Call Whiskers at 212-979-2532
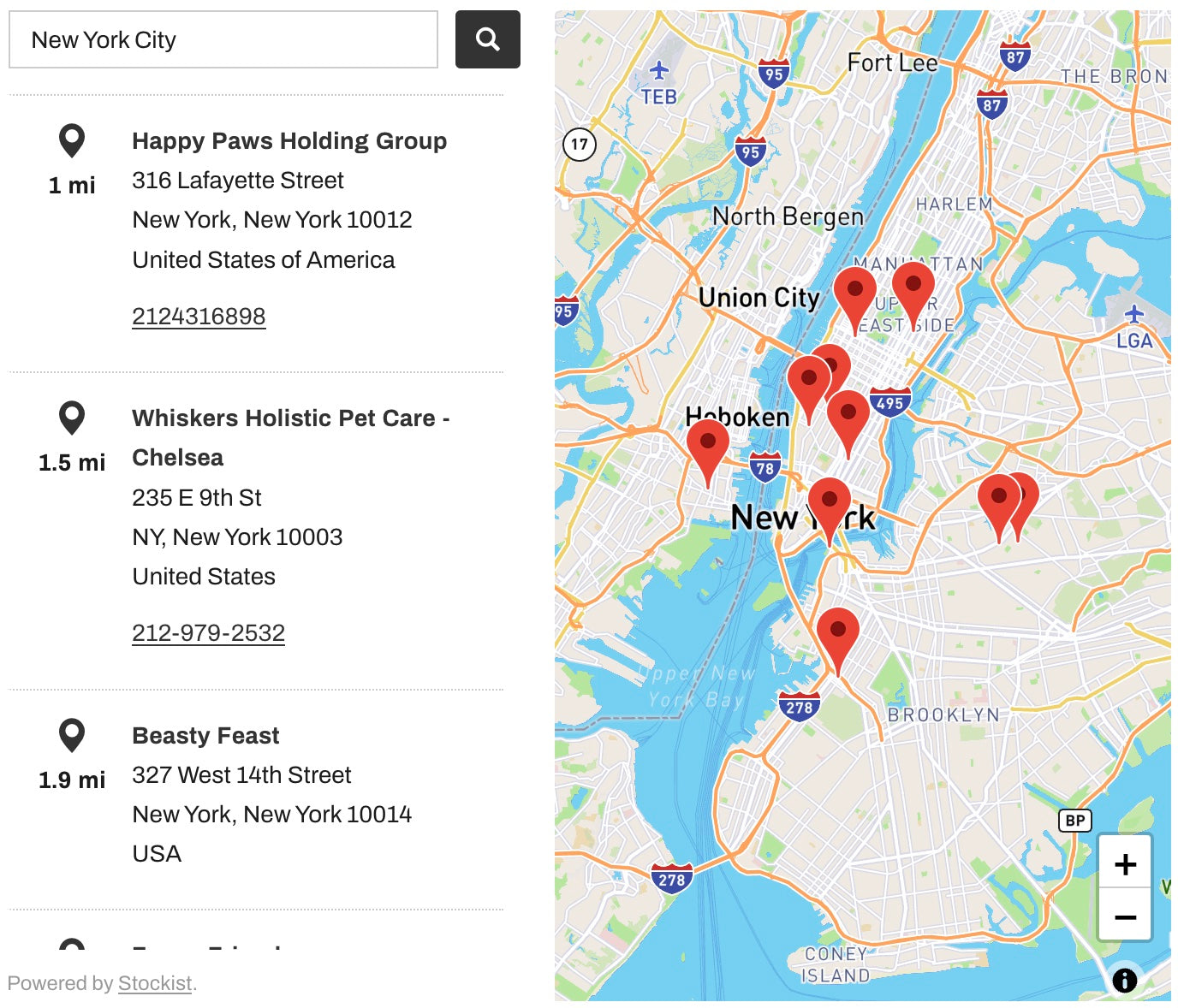 (208, 633)
